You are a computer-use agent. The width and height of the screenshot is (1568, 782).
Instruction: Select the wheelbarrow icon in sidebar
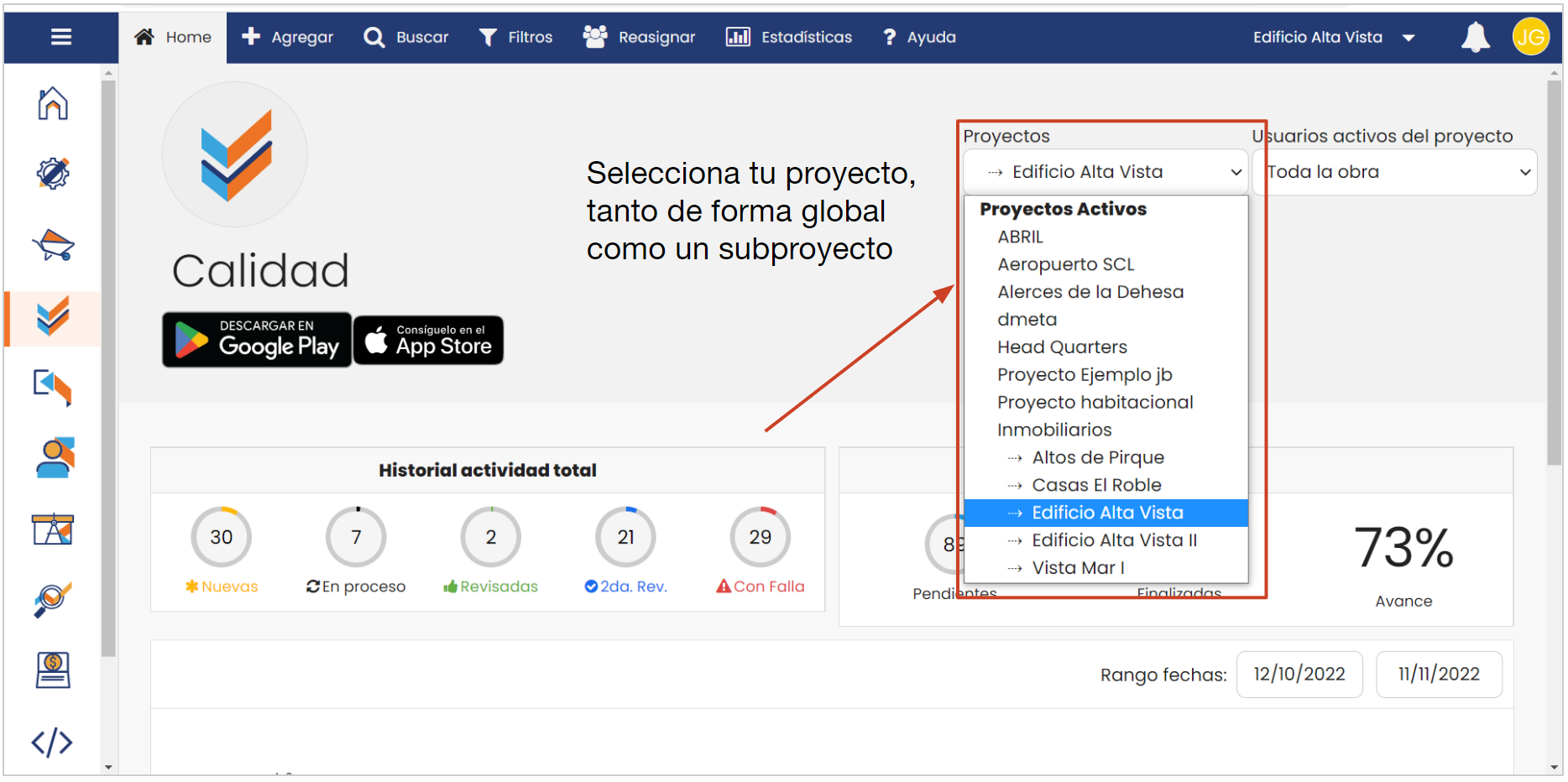pyautogui.click(x=53, y=246)
